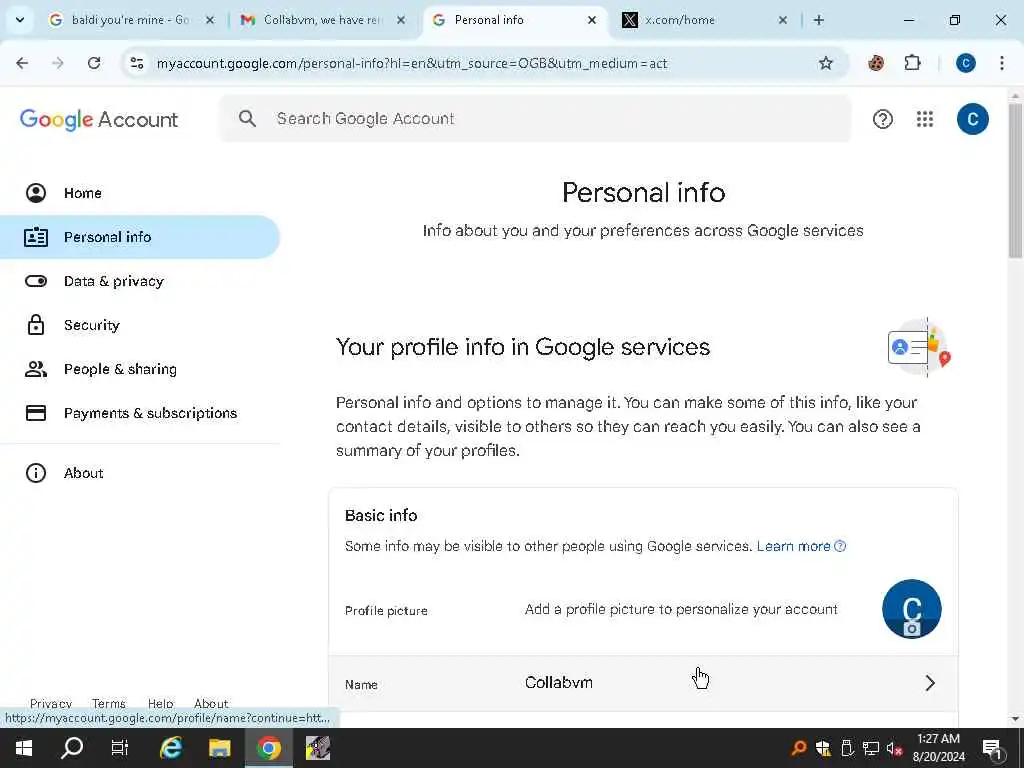Viewport: 1024px width, 768px height.
Task: Click the browser back arrow
Action: point(22,63)
